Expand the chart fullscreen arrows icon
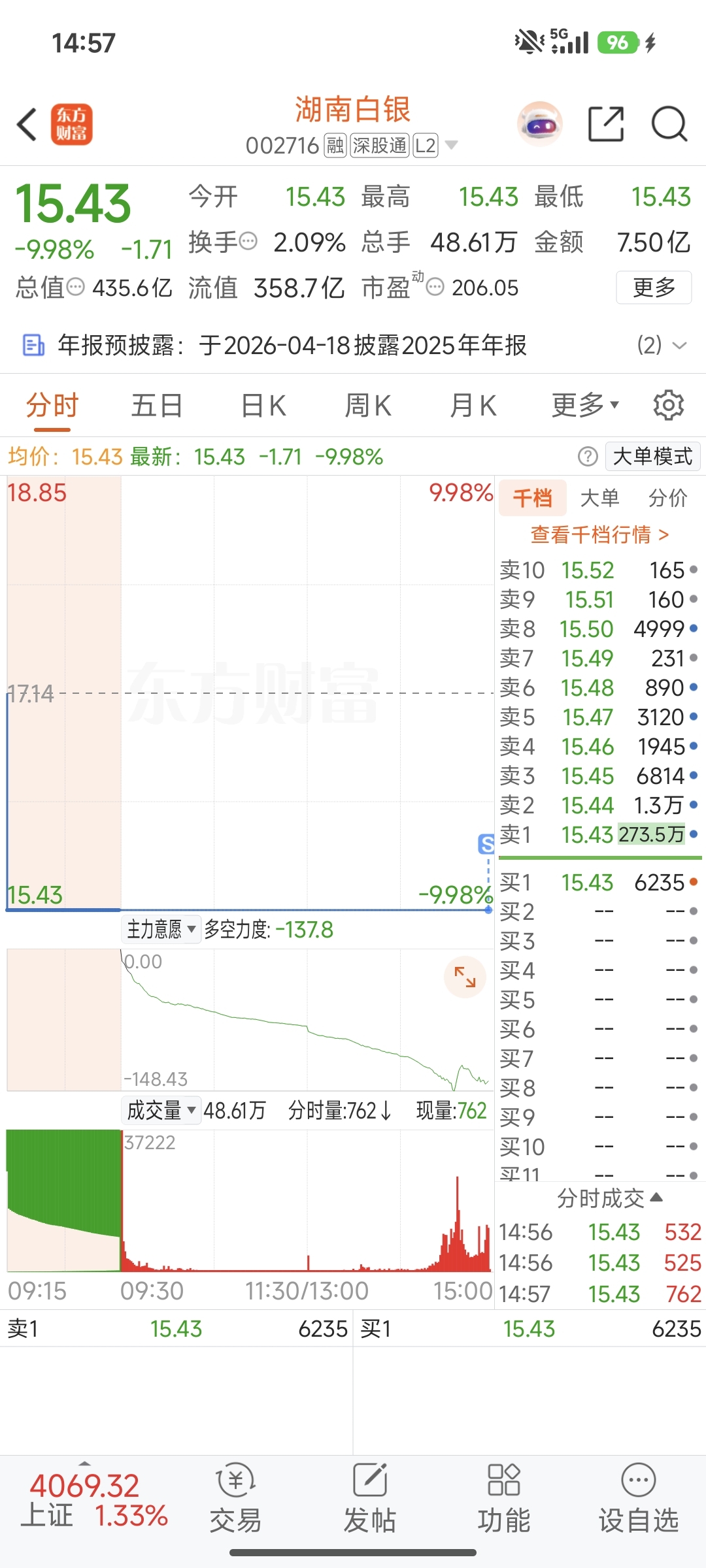The width and height of the screenshot is (706, 1568). (x=465, y=977)
